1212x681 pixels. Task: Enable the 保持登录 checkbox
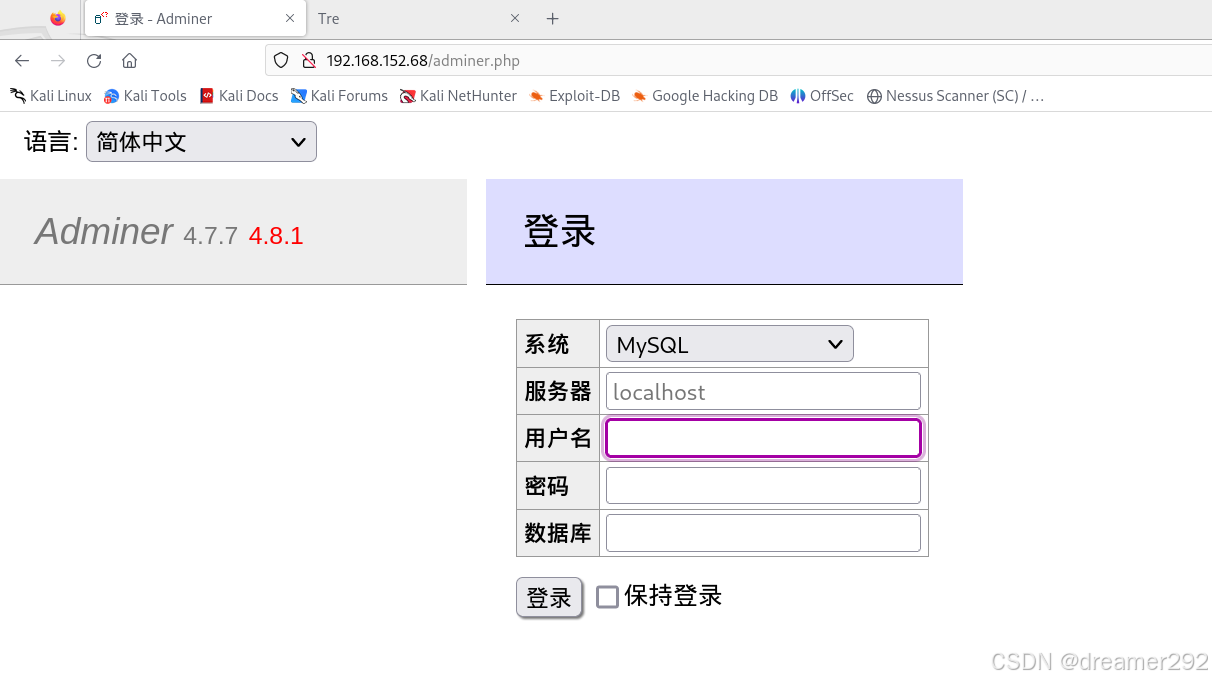point(607,597)
